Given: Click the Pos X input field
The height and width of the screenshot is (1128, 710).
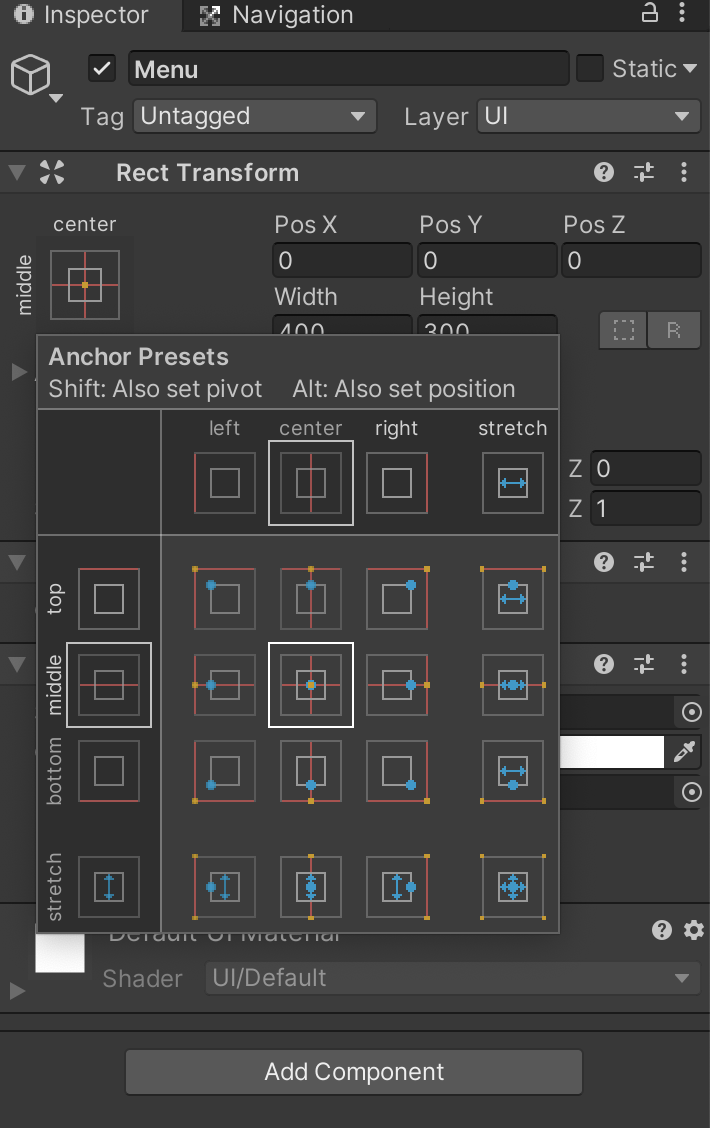Looking at the screenshot, I should [341, 261].
